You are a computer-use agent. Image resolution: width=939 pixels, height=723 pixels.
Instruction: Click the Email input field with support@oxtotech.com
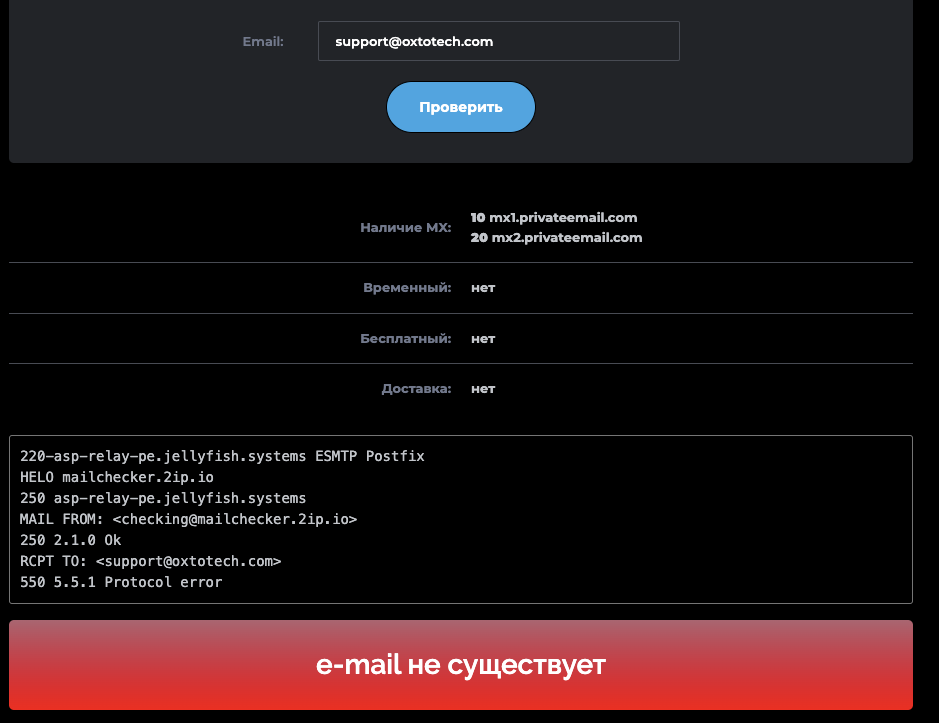pos(498,41)
